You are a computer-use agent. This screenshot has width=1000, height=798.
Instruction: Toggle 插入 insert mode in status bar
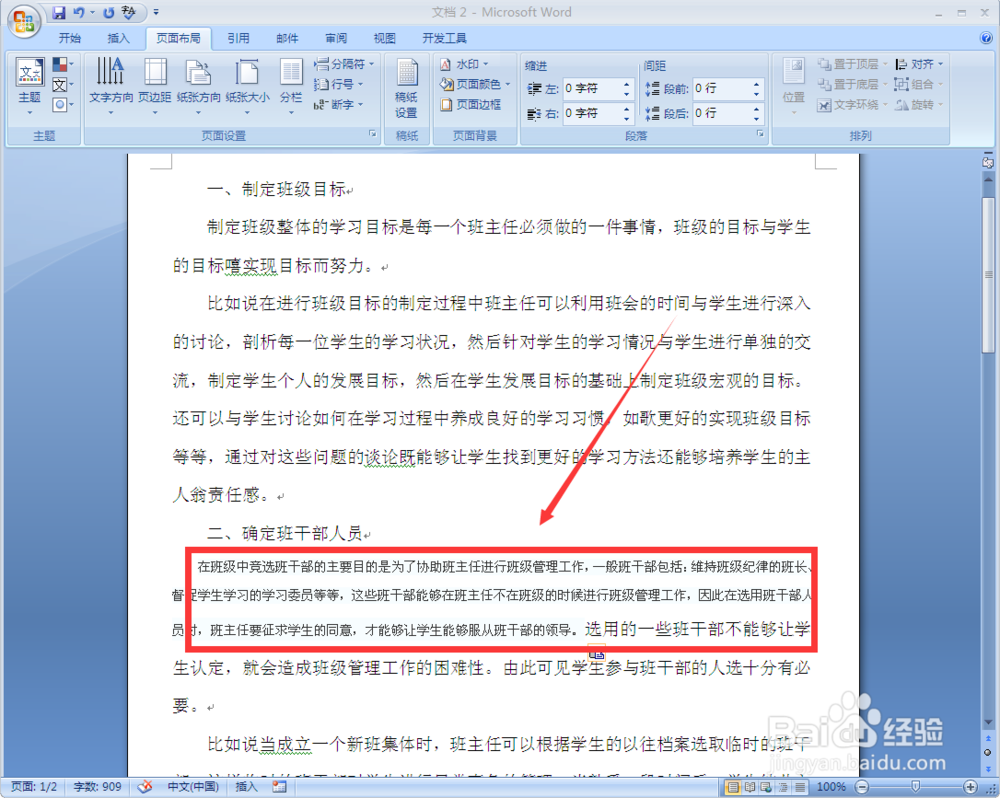tap(246, 787)
